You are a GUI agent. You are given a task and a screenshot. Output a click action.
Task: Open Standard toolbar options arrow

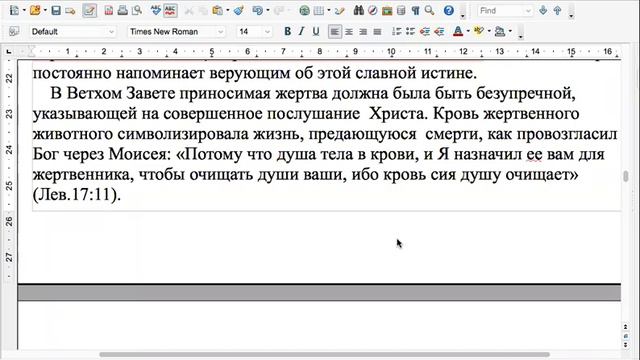pos(462,16)
